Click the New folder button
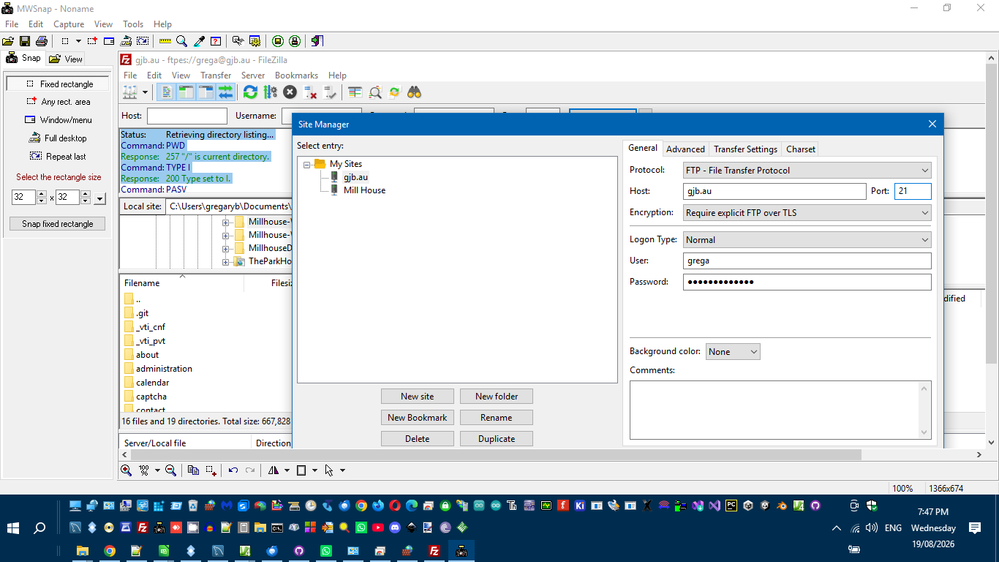Viewport: 999px width, 562px height. point(496,396)
